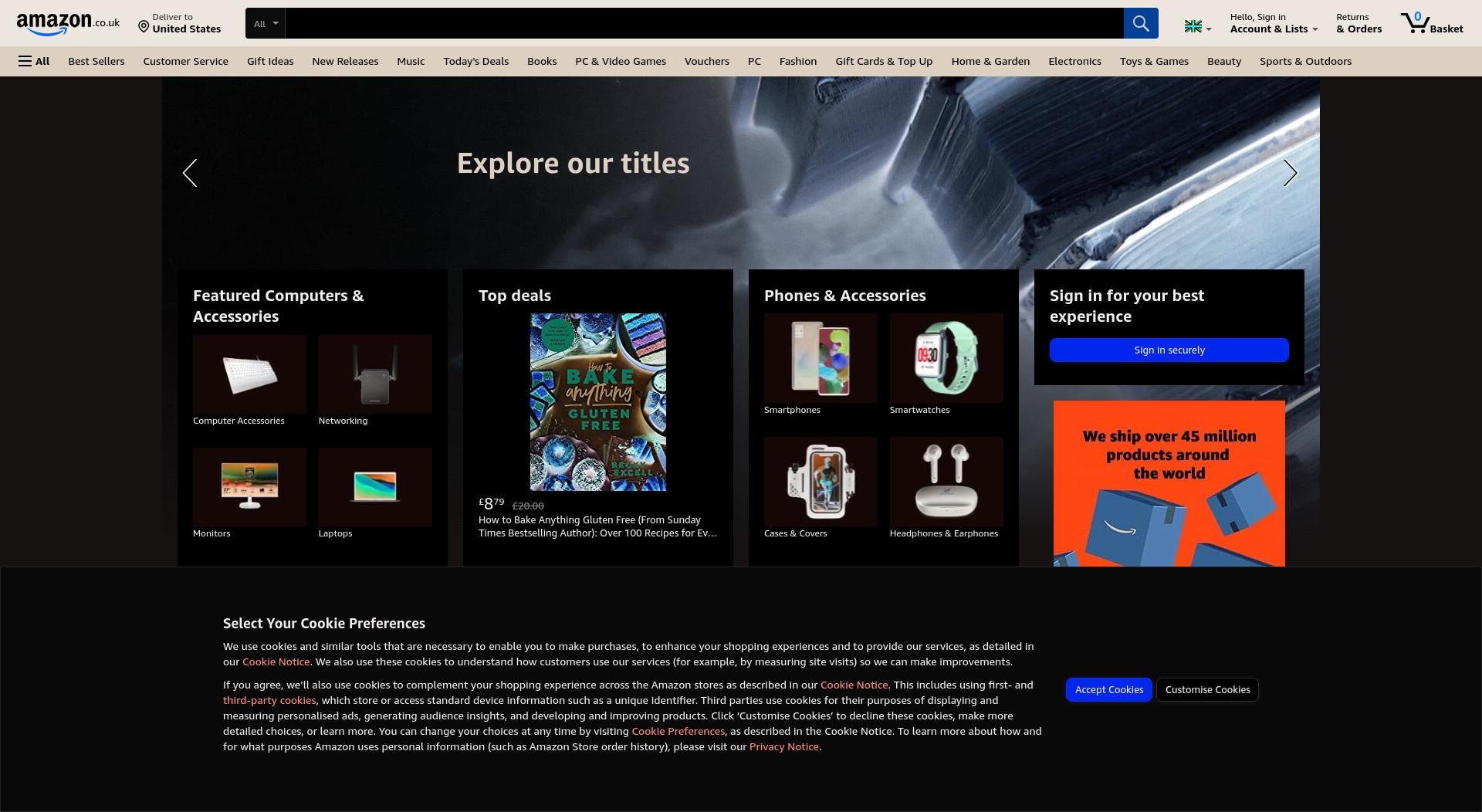Click the Laptops text label
The height and width of the screenshot is (812, 1482).
335,533
